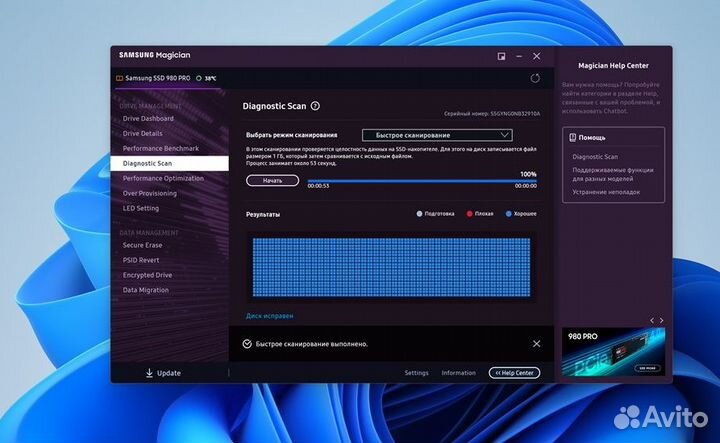Select Diagnostic Scan in sidebar

[169, 163]
